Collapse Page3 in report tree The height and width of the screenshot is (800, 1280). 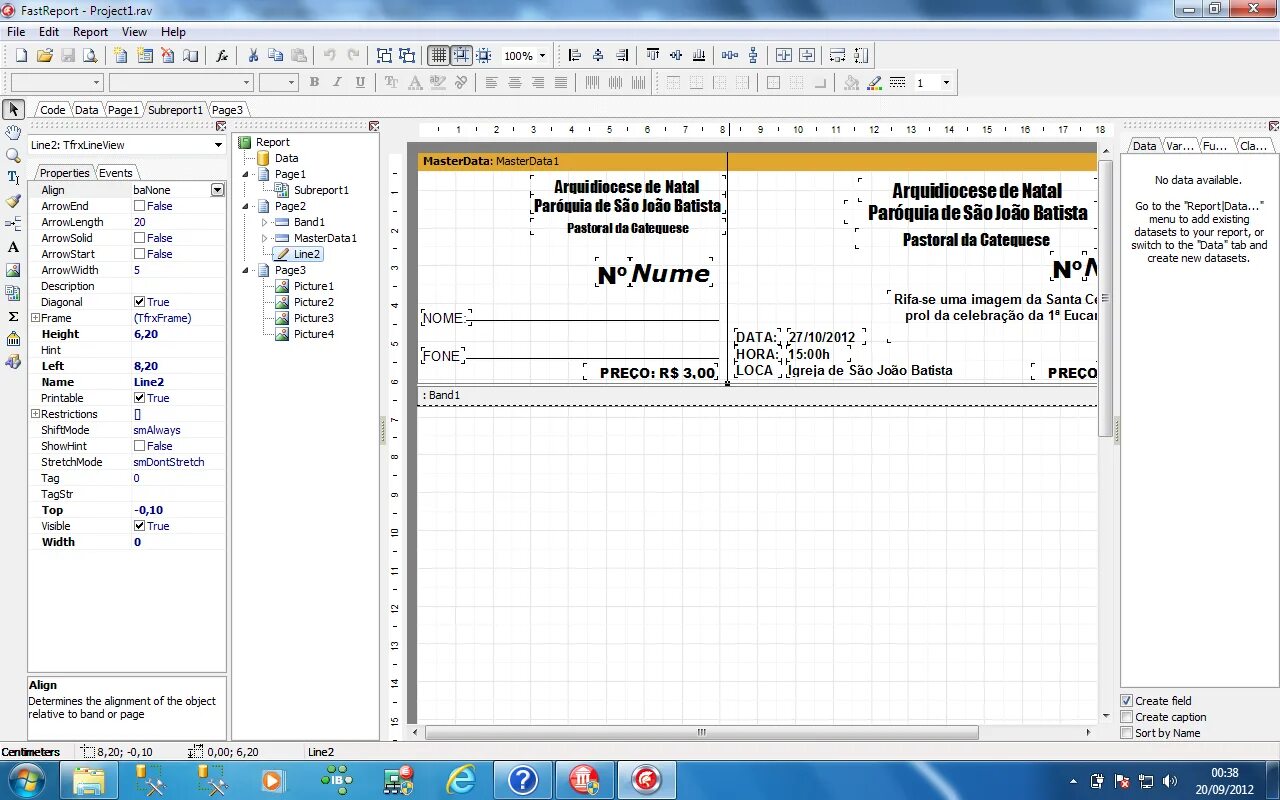(246, 270)
